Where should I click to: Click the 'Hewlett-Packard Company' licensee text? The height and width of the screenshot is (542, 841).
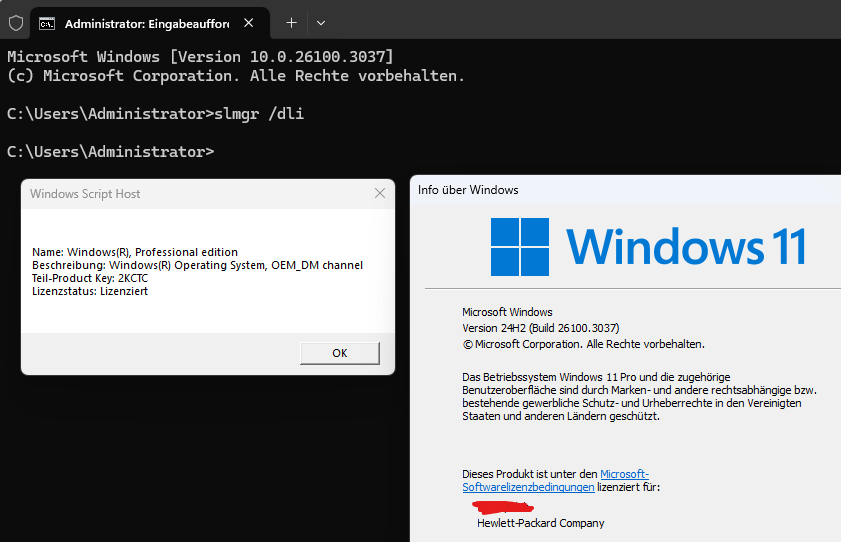(x=541, y=523)
